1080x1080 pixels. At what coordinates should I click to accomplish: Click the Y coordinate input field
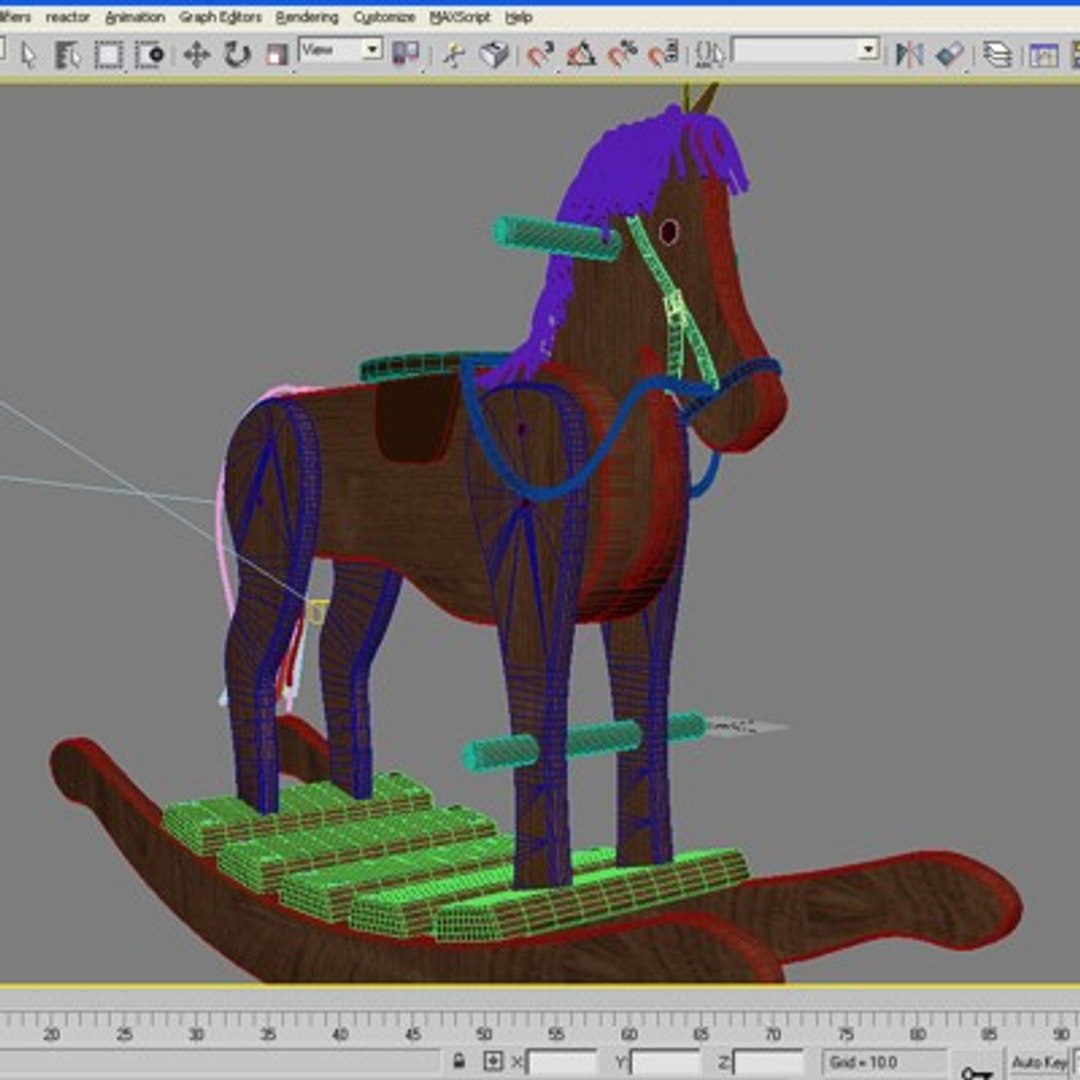(x=665, y=1062)
